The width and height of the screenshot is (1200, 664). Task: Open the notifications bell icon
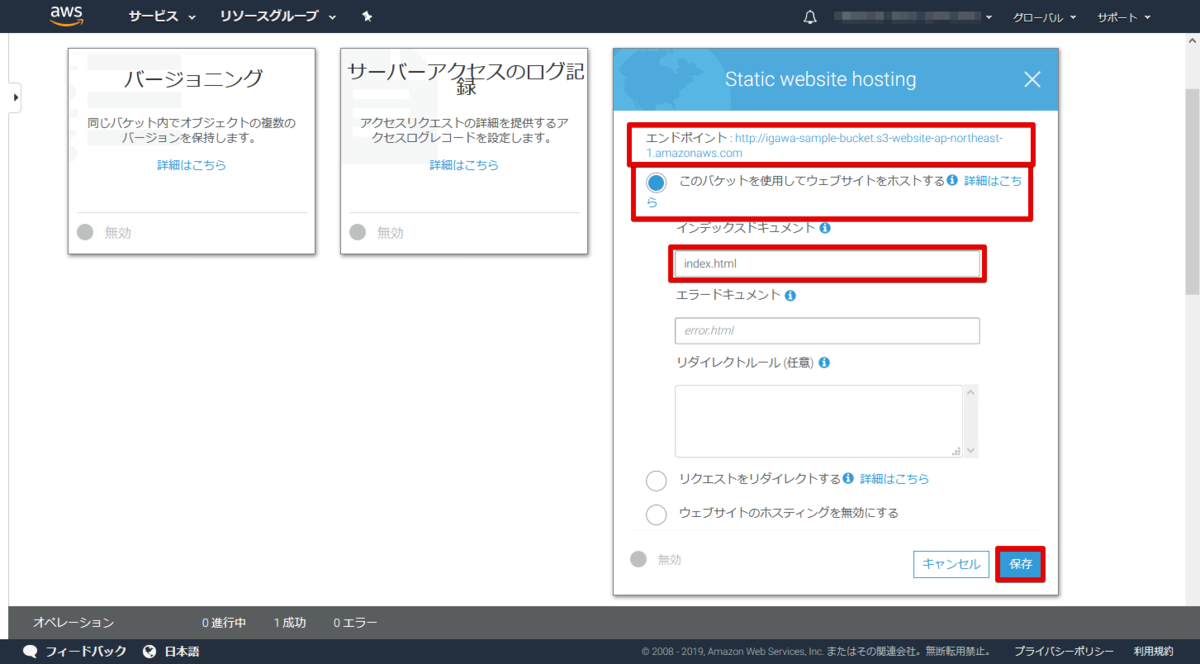810,16
